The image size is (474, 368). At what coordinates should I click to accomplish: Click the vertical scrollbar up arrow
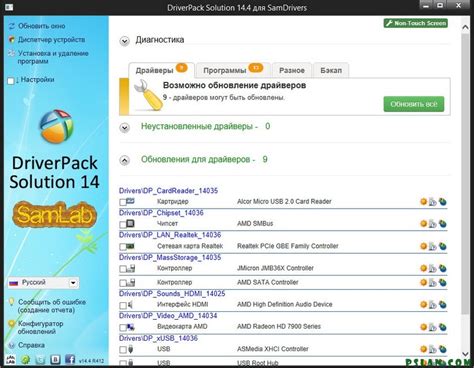click(465, 28)
